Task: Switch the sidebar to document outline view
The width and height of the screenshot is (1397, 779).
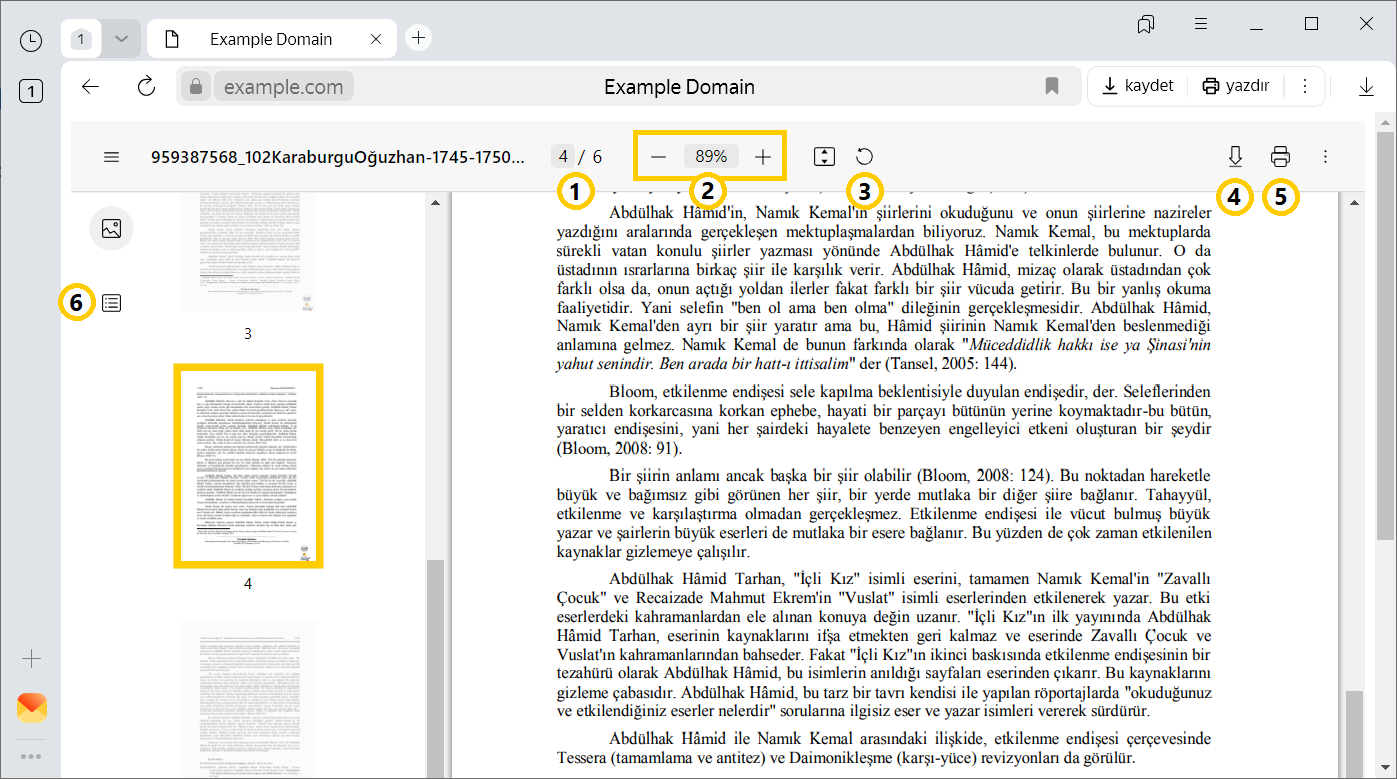Action: 111,302
